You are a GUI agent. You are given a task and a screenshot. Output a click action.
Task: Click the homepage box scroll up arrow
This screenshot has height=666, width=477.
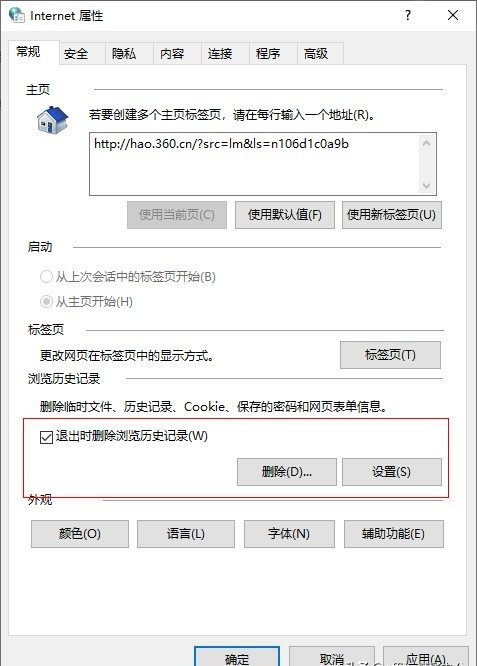[x=426, y=143]
